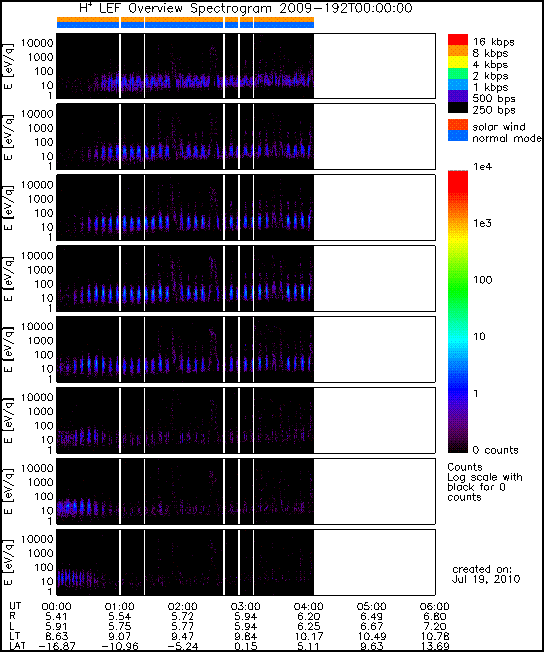
Task: Click the yellow 4 kbps legend swatch
Action: coord(458,62)
